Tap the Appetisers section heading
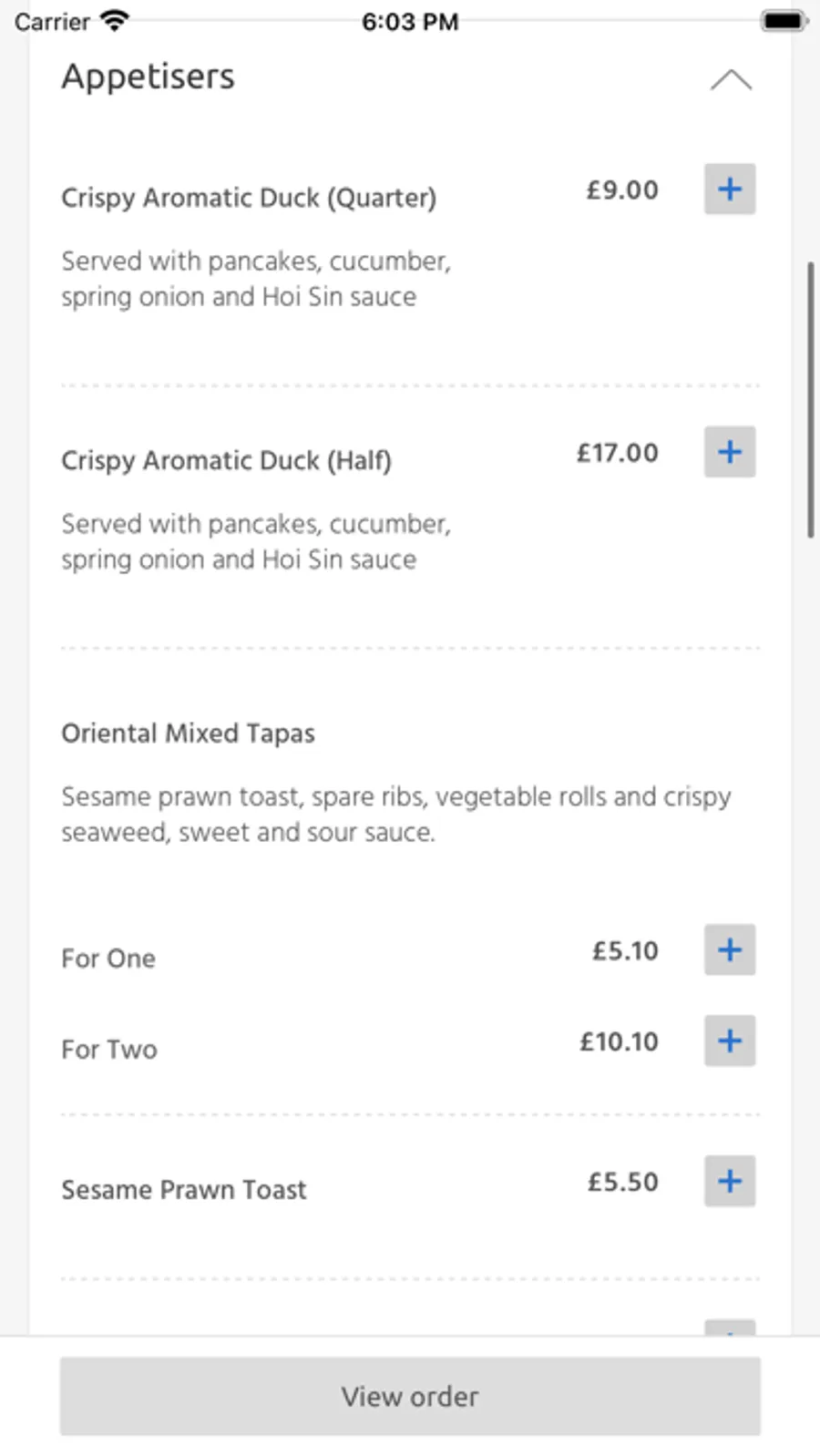820x1456 pixels. point(148,77)
